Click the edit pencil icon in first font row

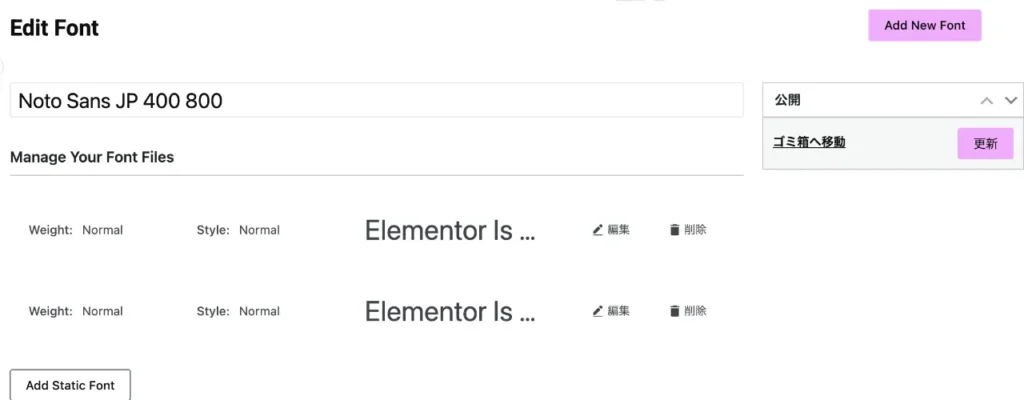click(598, 230)
